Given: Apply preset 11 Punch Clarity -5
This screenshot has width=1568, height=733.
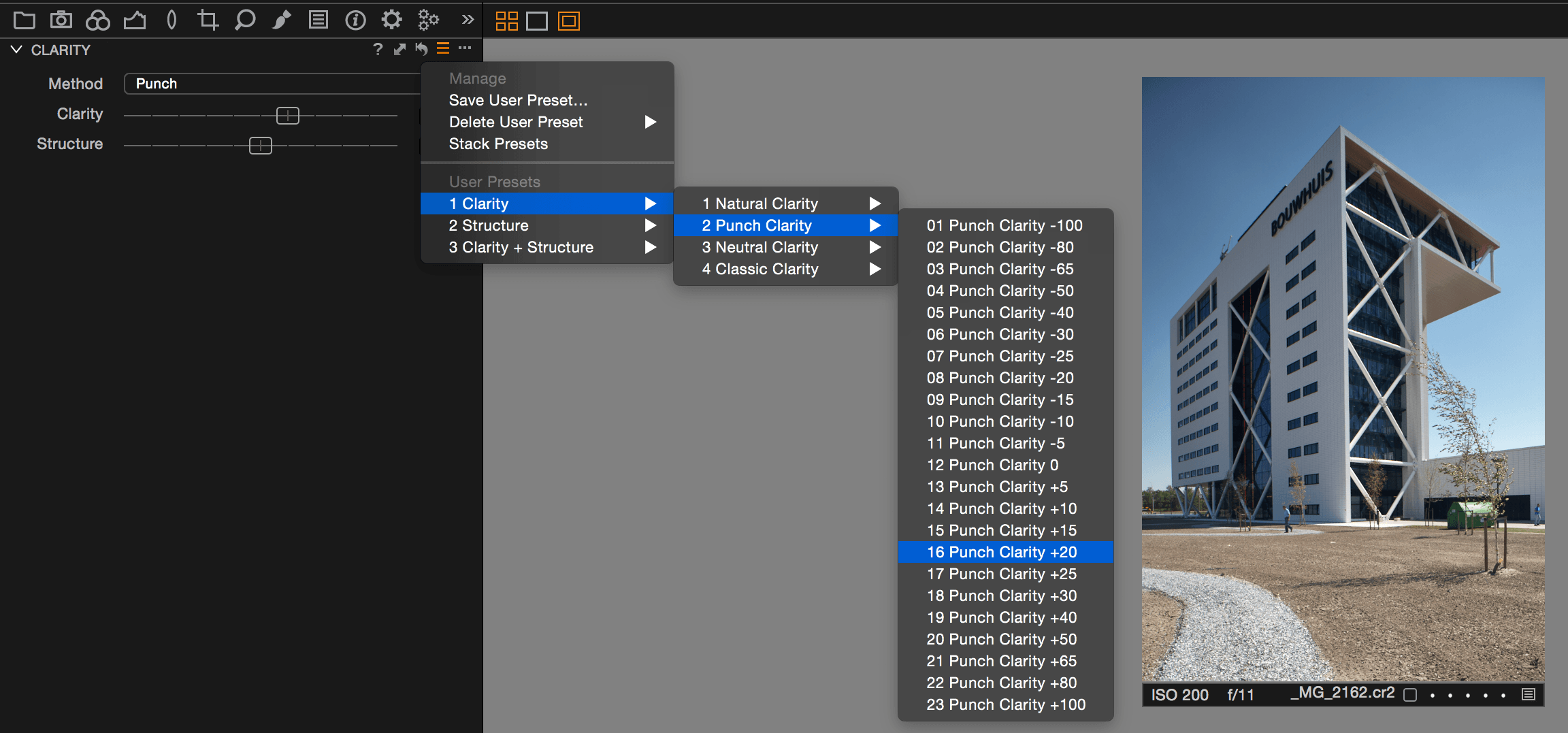Looking at the screenshot, I should click(1006, 443).
